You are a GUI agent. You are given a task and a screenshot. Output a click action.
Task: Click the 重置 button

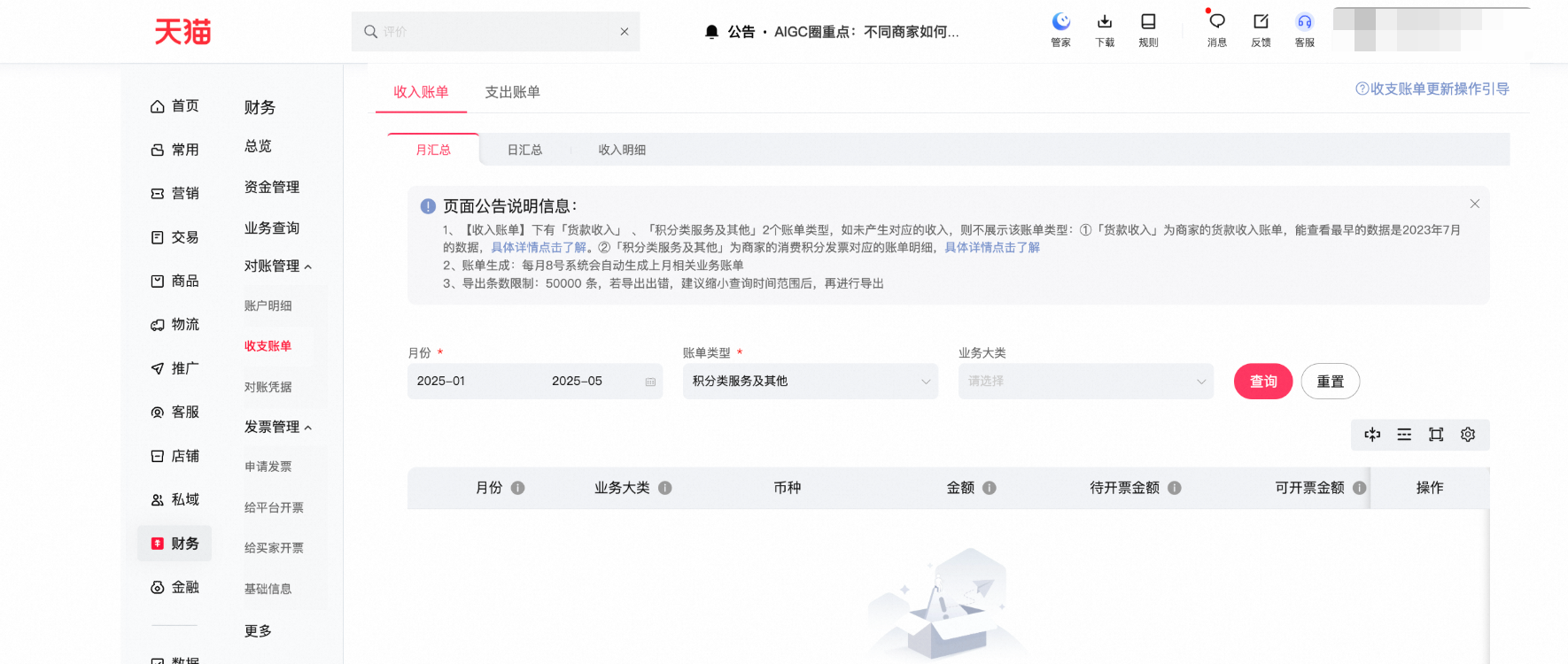tap(1331, 382)
